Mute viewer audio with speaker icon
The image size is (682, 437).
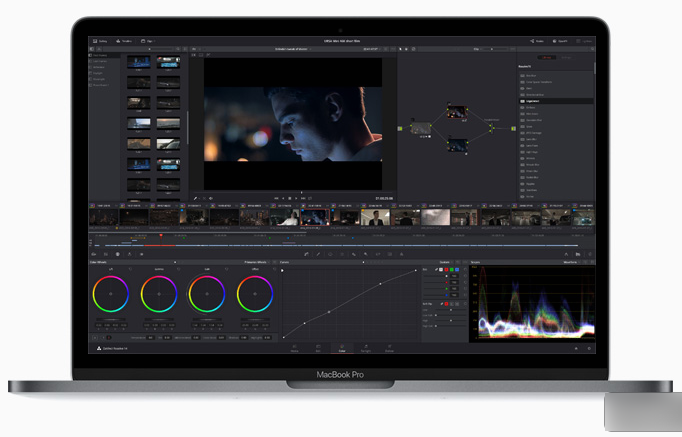pos(211,198)
